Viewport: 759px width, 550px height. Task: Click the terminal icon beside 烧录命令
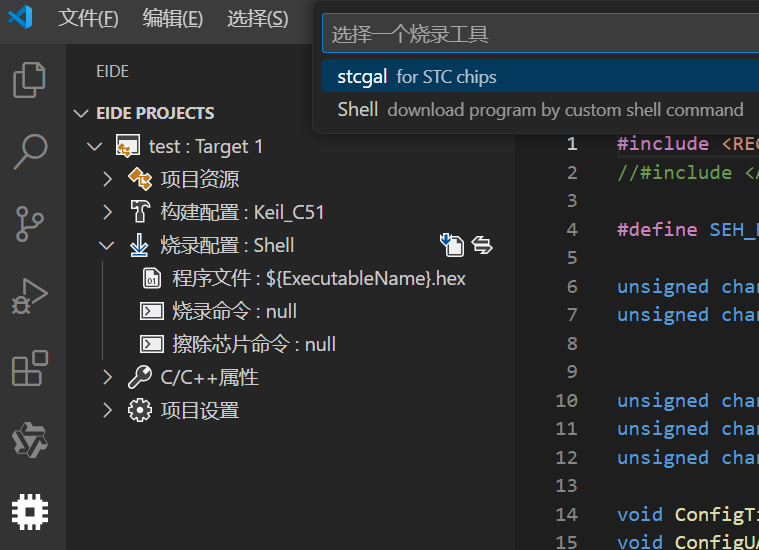pyautogui.click(x=152, y=311)
